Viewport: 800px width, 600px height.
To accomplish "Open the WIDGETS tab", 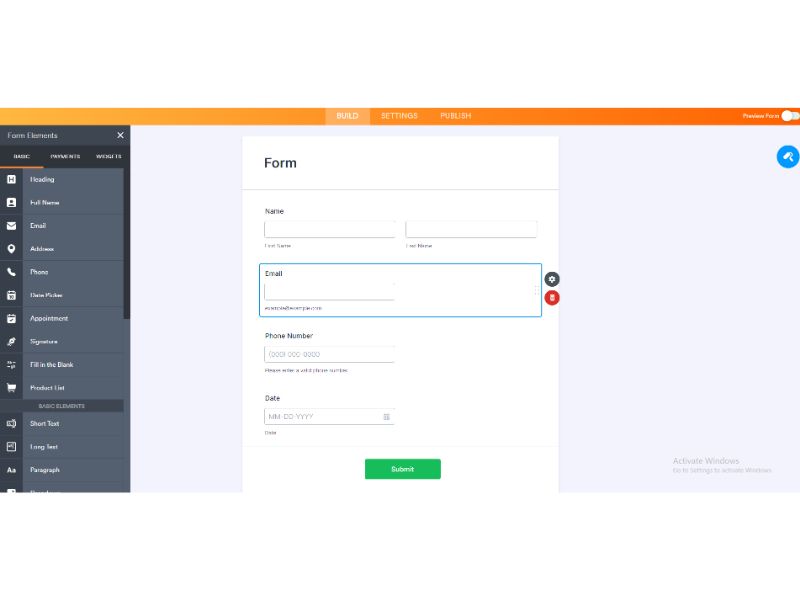I will 107,156.
